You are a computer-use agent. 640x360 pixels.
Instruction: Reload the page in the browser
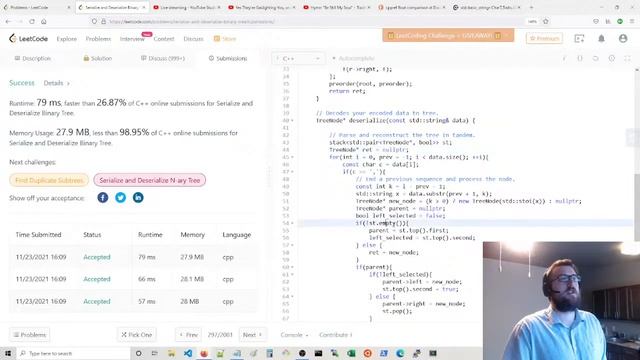point(32,21)
